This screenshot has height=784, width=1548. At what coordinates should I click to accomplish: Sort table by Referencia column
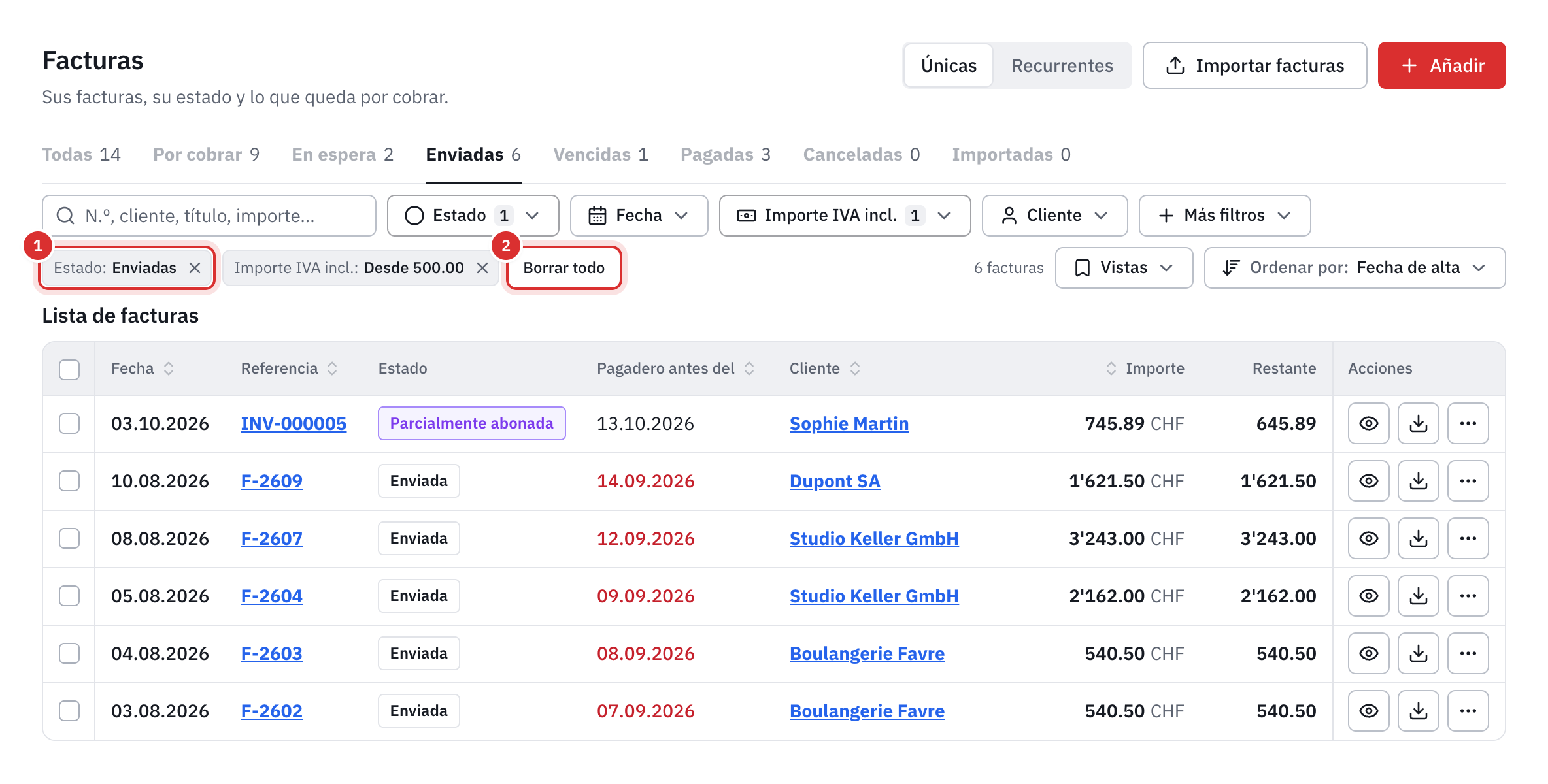coord(332,368)
